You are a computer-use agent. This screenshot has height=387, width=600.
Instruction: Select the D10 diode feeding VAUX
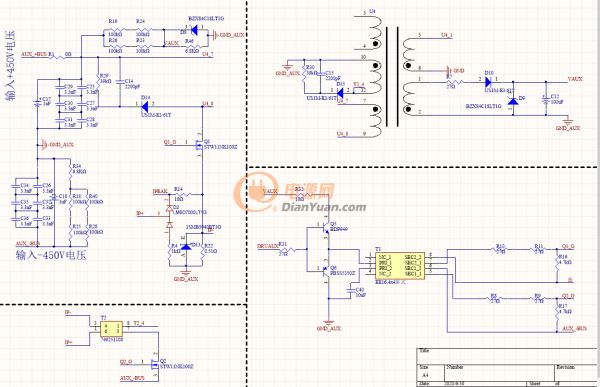pos(488,82)
